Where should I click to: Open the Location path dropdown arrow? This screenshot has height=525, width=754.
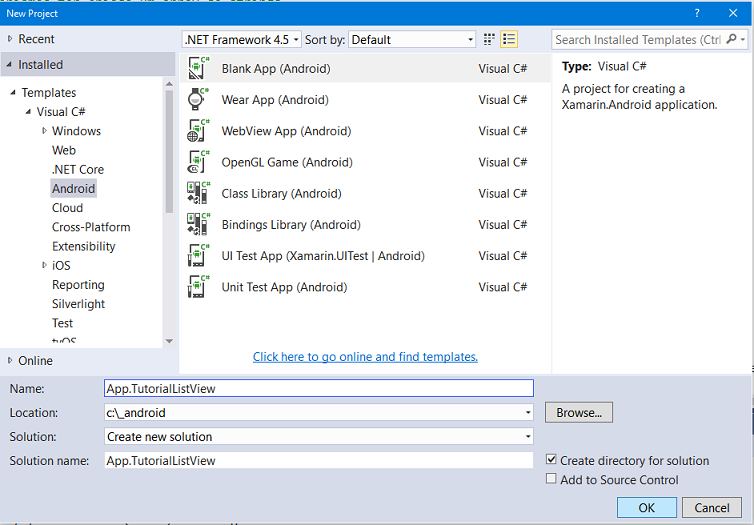(x=528, y=412)
